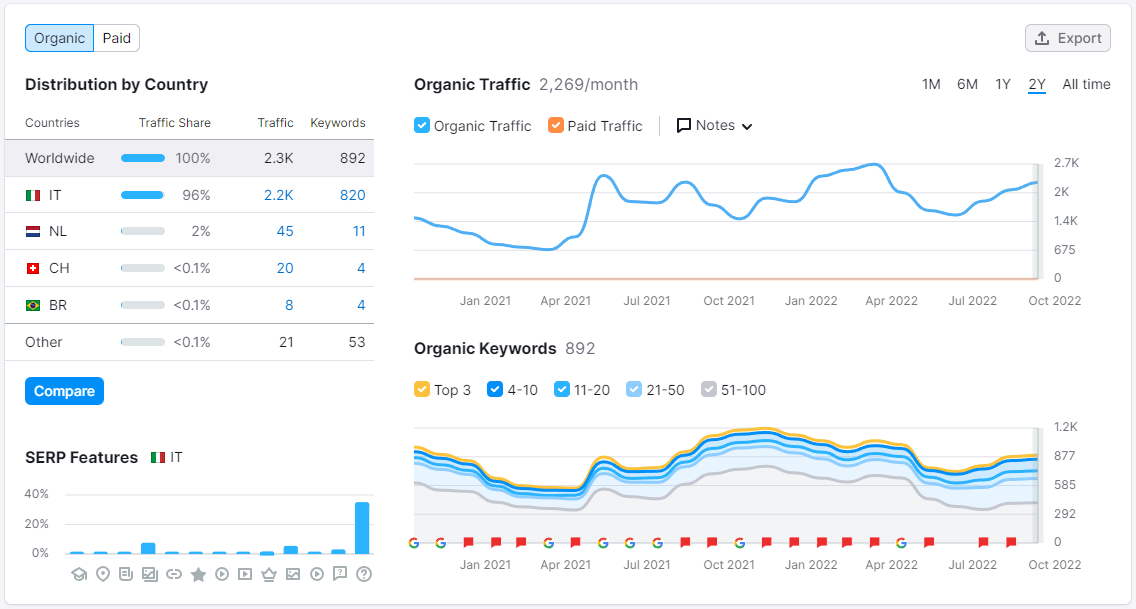This screenshot has height=609, width=1136.
Task: Click the Worldwide 100% traffic share bar
Action: point(143,158)
